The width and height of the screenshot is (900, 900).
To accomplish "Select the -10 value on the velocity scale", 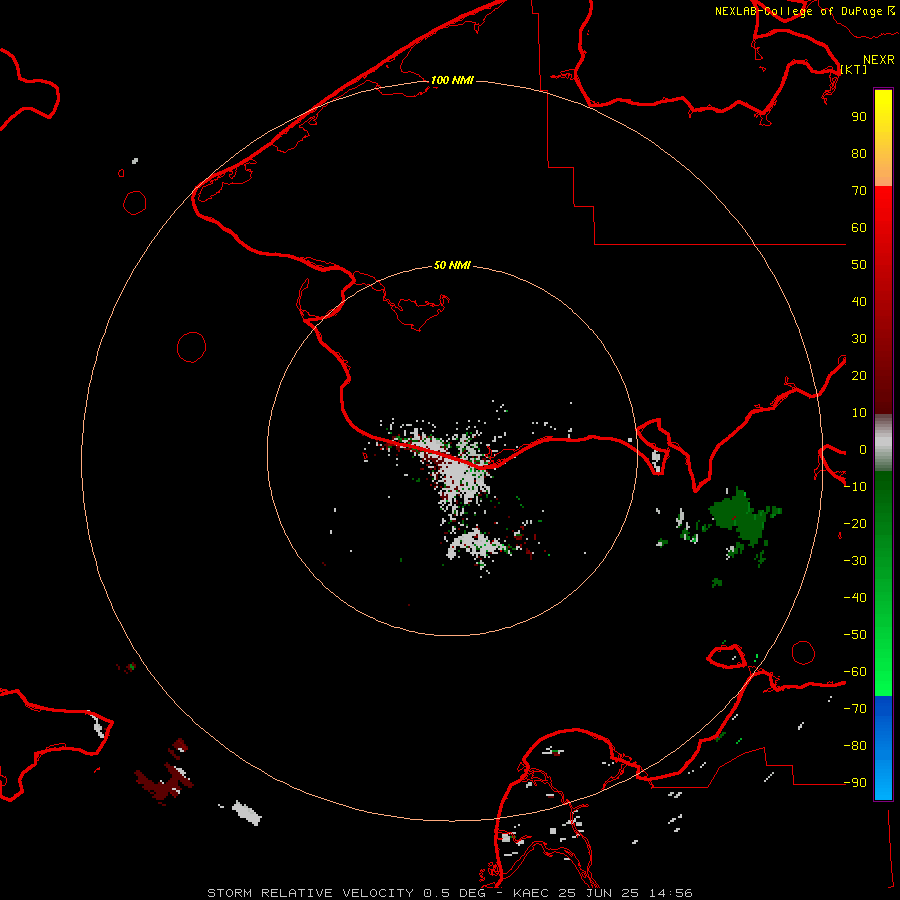I will (x=855, y=487).
